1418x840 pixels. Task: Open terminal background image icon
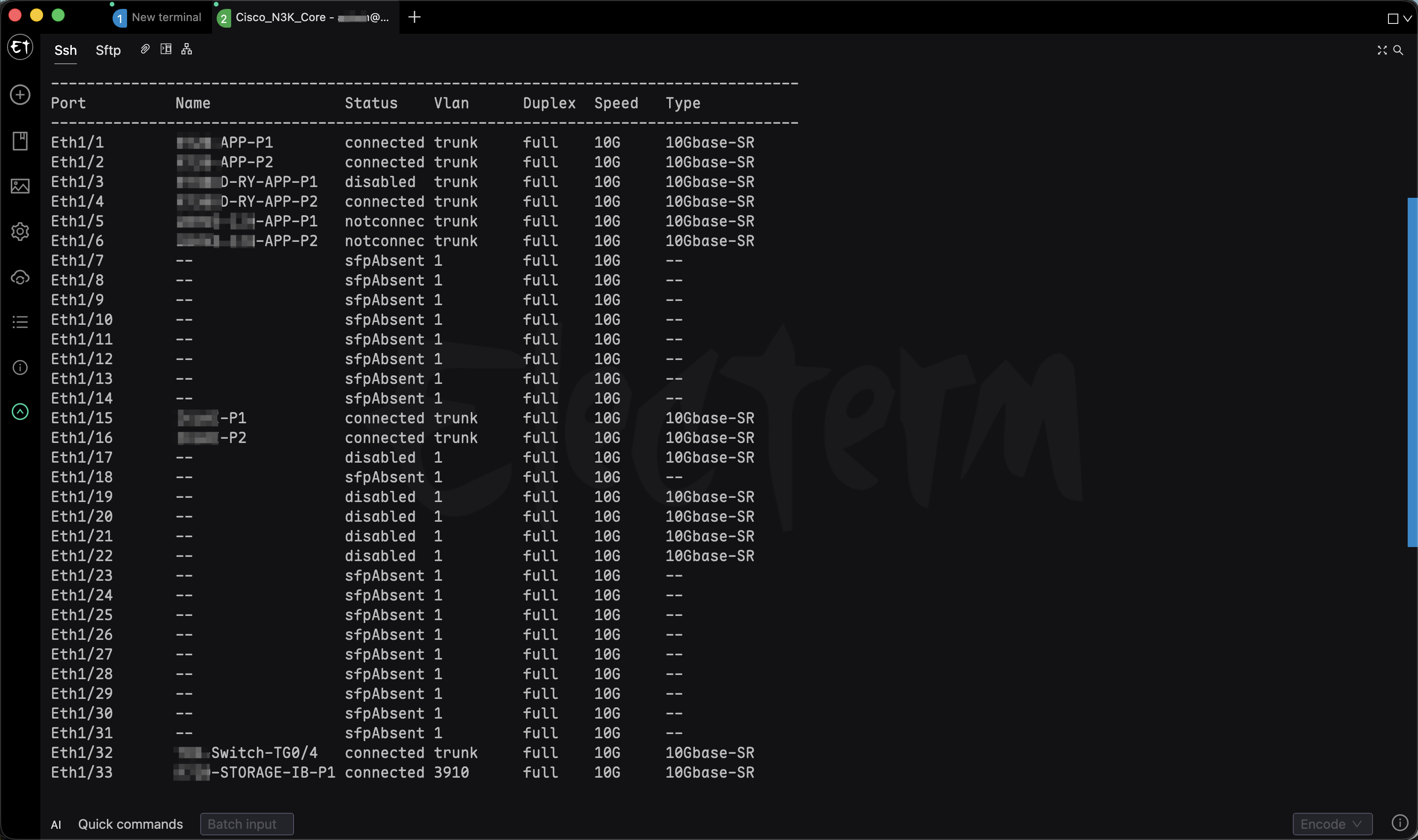[20, 186]
